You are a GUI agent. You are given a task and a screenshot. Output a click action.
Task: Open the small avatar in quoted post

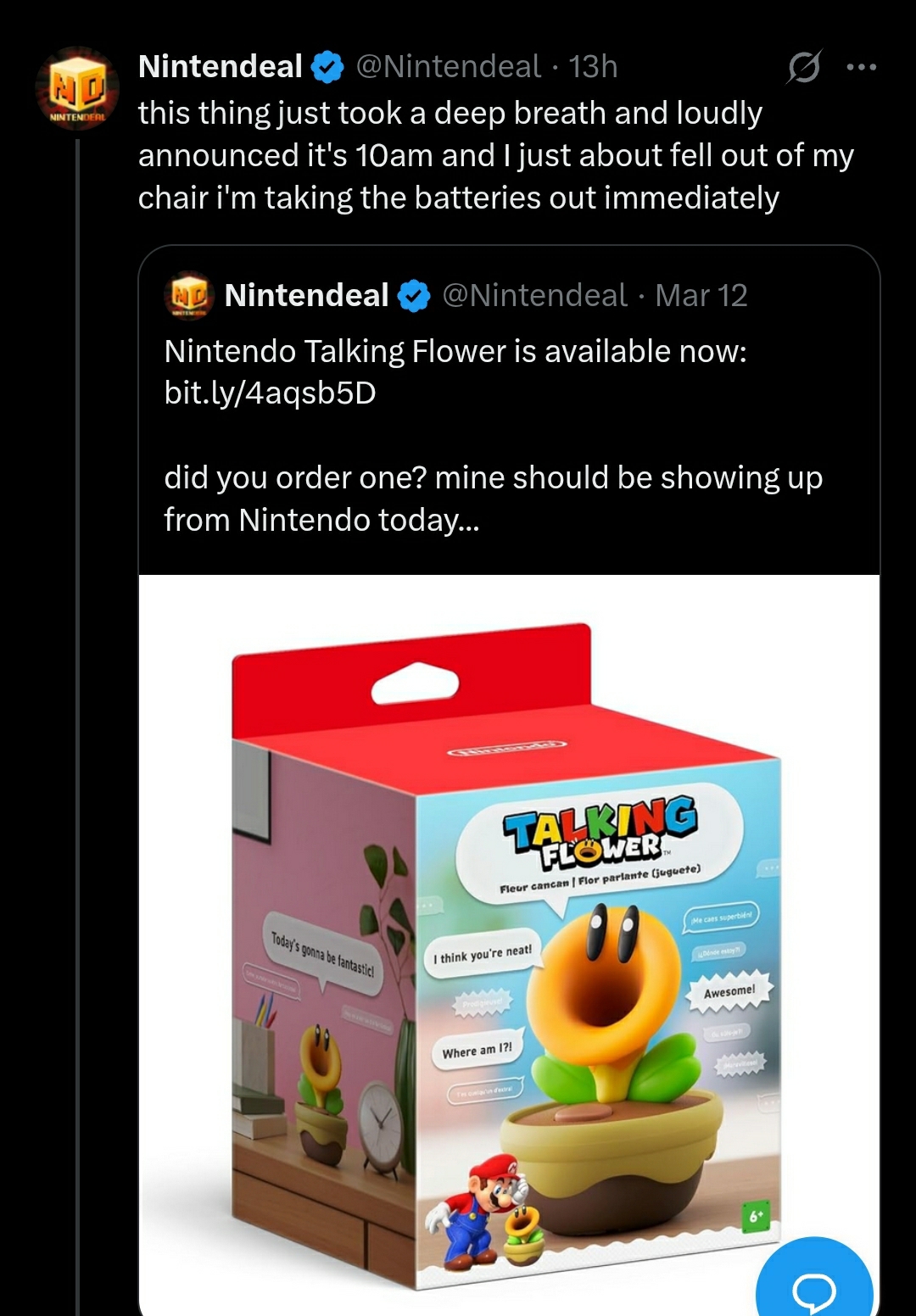click(x=189, y=295)
